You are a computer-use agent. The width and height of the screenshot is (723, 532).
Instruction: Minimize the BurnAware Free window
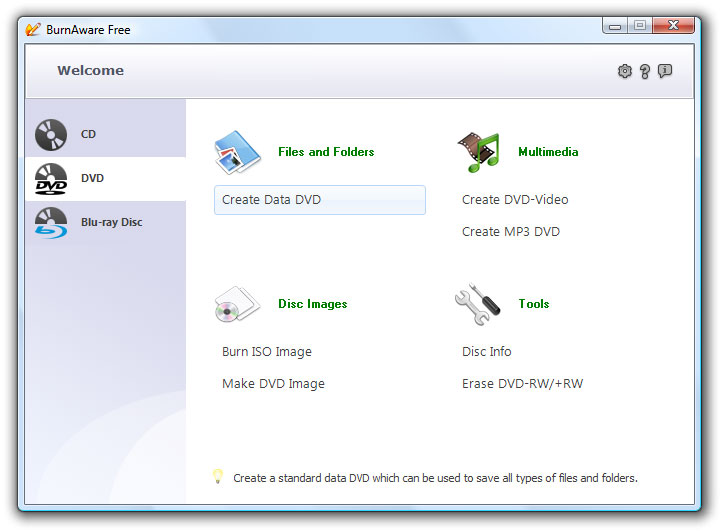click(x=615, y=26)
